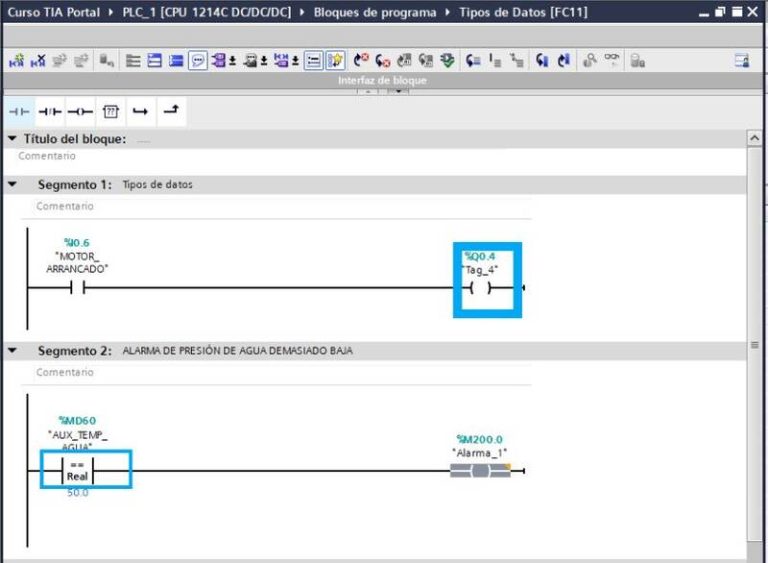Click the grayed Insert row icon
Viewport: 768px width, 563px height.
(x=60, y=61)
